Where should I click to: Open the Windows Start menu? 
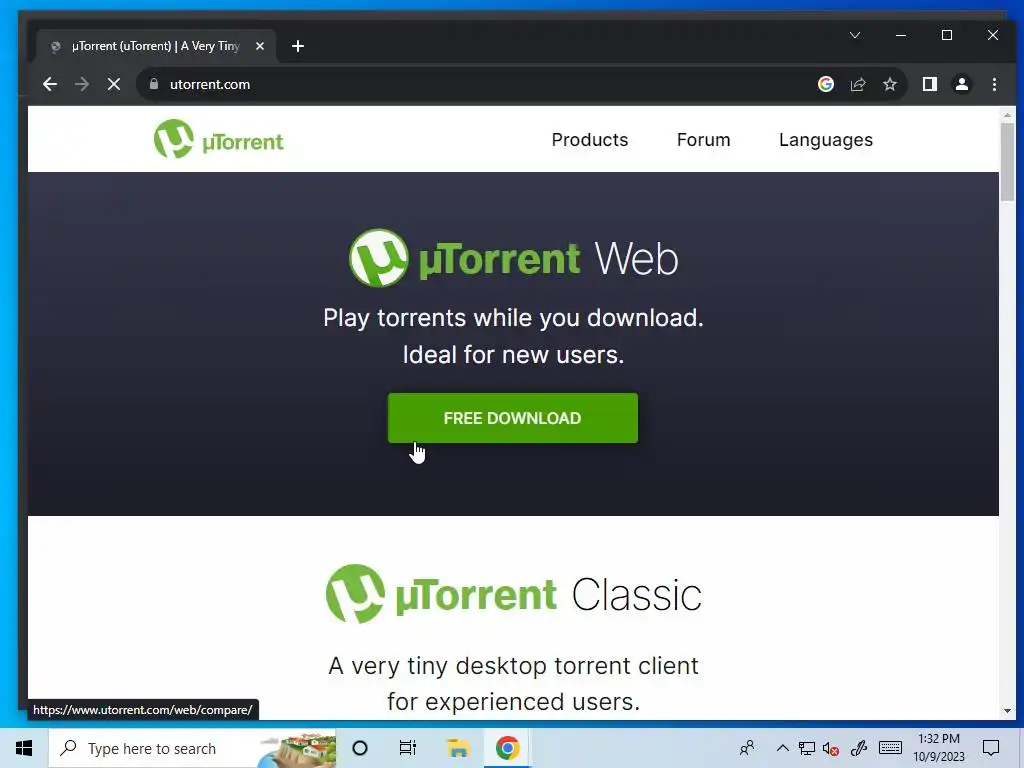click(x=24, y=748)
